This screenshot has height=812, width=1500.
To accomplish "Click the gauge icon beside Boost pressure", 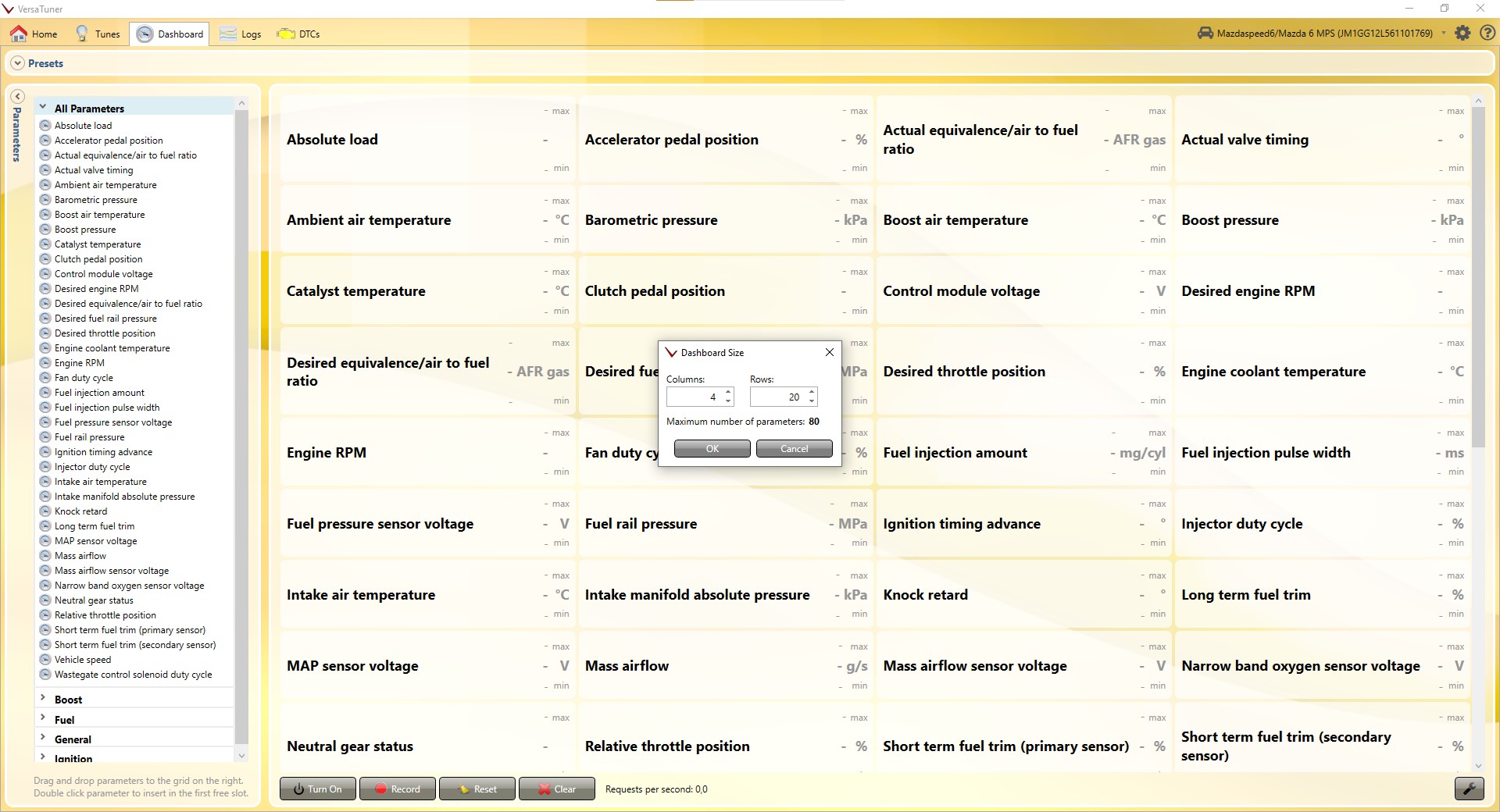I will coord(45,229).
